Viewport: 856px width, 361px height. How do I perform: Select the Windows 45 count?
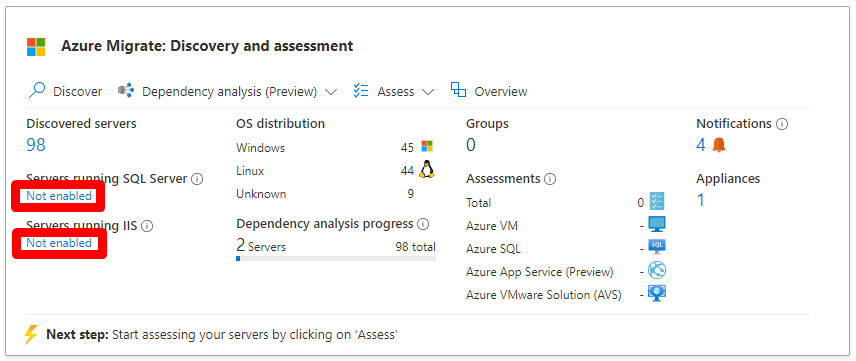[x=407, y=147]
